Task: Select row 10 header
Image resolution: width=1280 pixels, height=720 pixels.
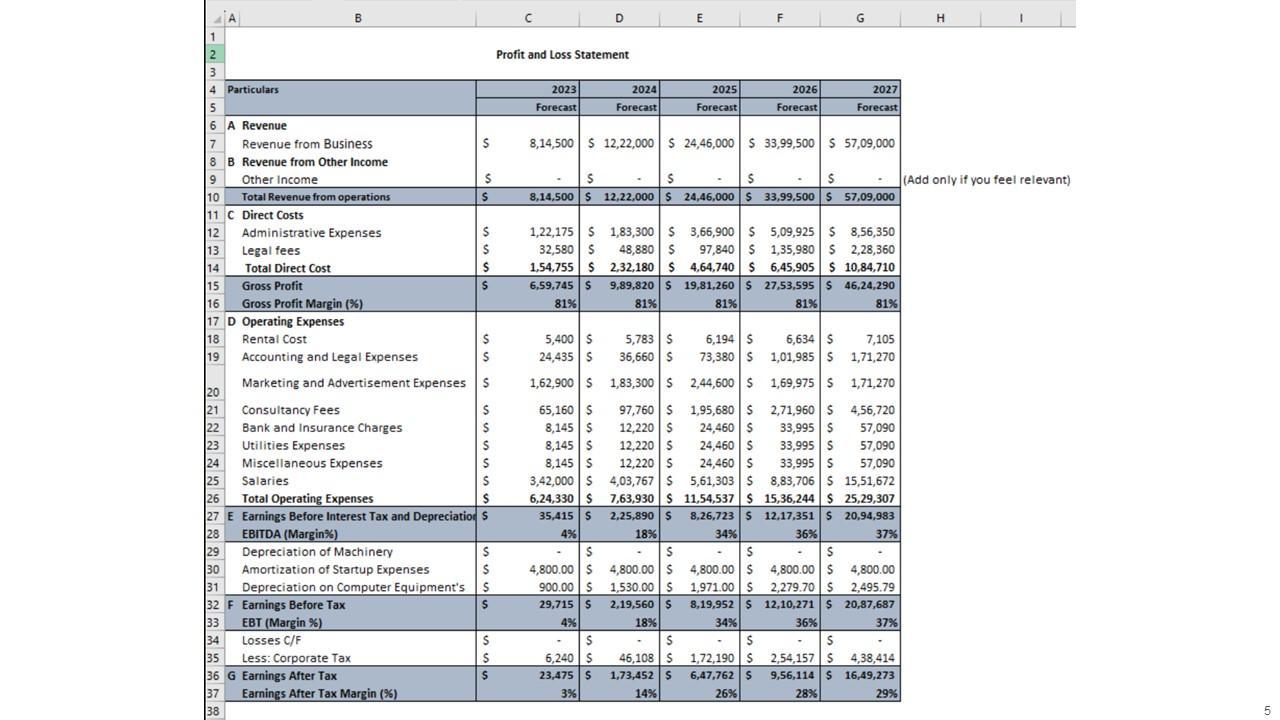Action: (x=214, y=197)
